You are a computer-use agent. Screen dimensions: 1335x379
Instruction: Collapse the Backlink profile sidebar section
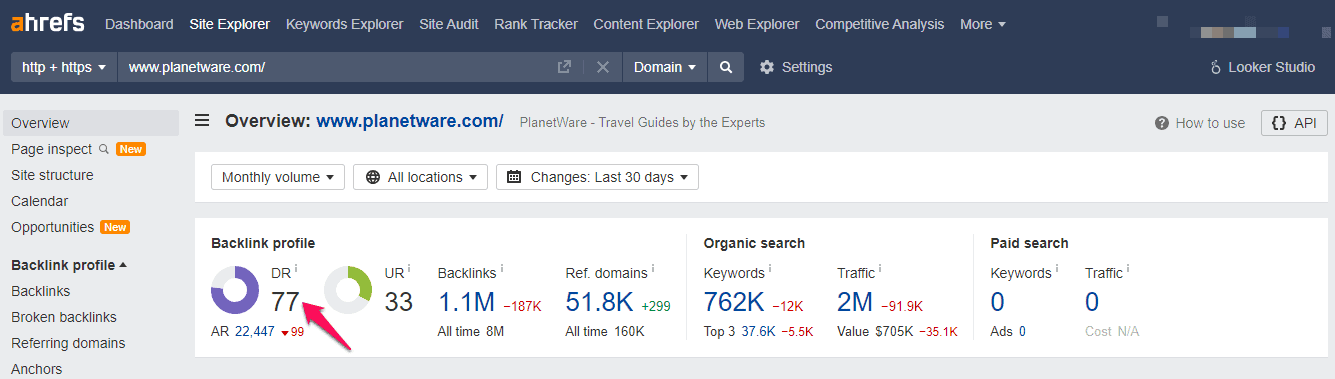pyautogui.click(x=69, y=265)
